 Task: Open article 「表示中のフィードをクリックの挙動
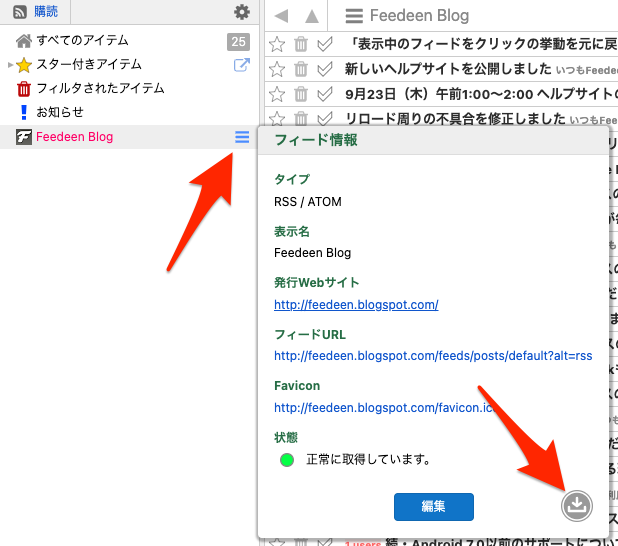(x=484, y=44)
